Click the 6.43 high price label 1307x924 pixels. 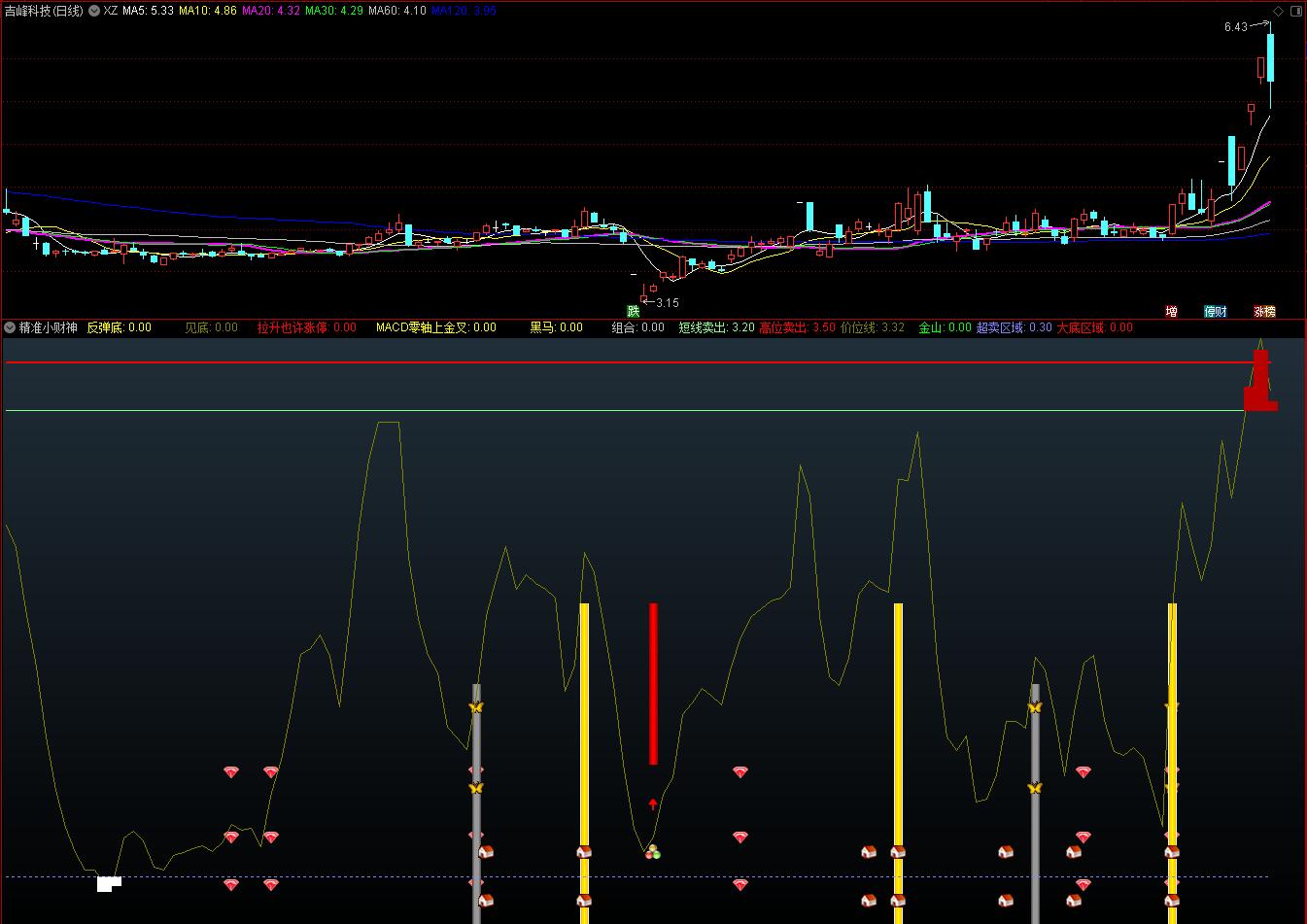(x=1235, y=27)
